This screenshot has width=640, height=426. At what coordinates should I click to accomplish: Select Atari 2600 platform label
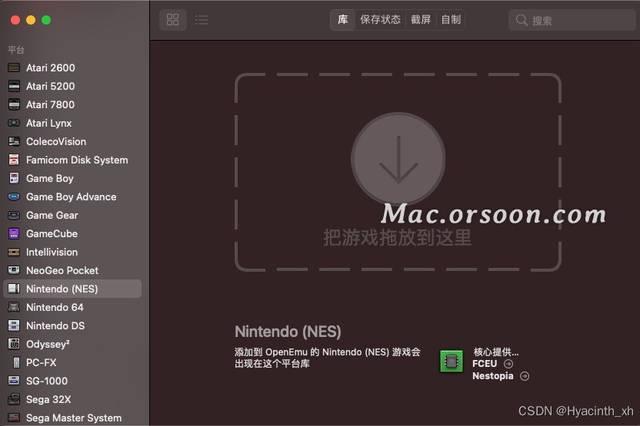[x=51, y=68]
